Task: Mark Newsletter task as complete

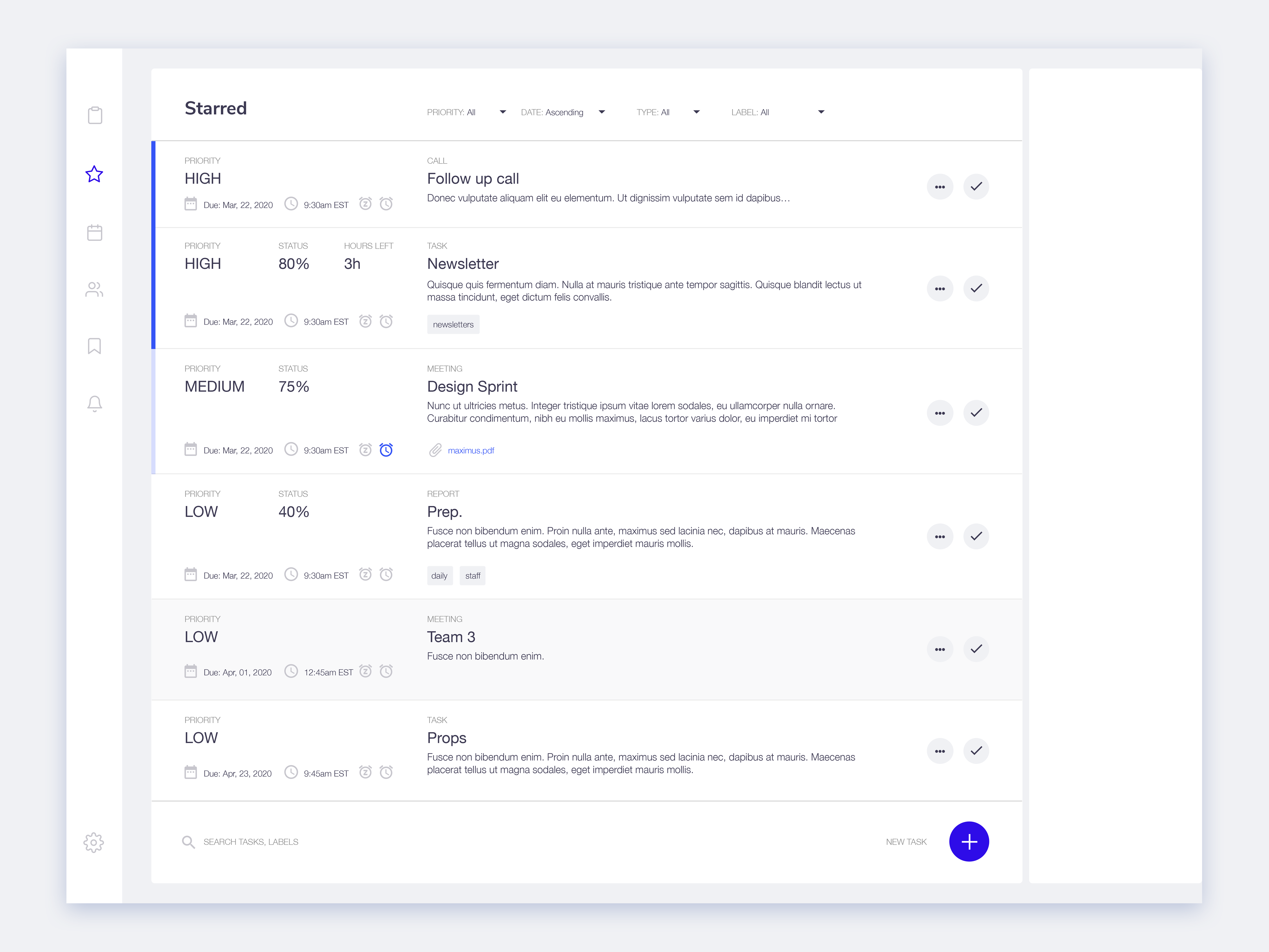Action: tap(976, 288)
